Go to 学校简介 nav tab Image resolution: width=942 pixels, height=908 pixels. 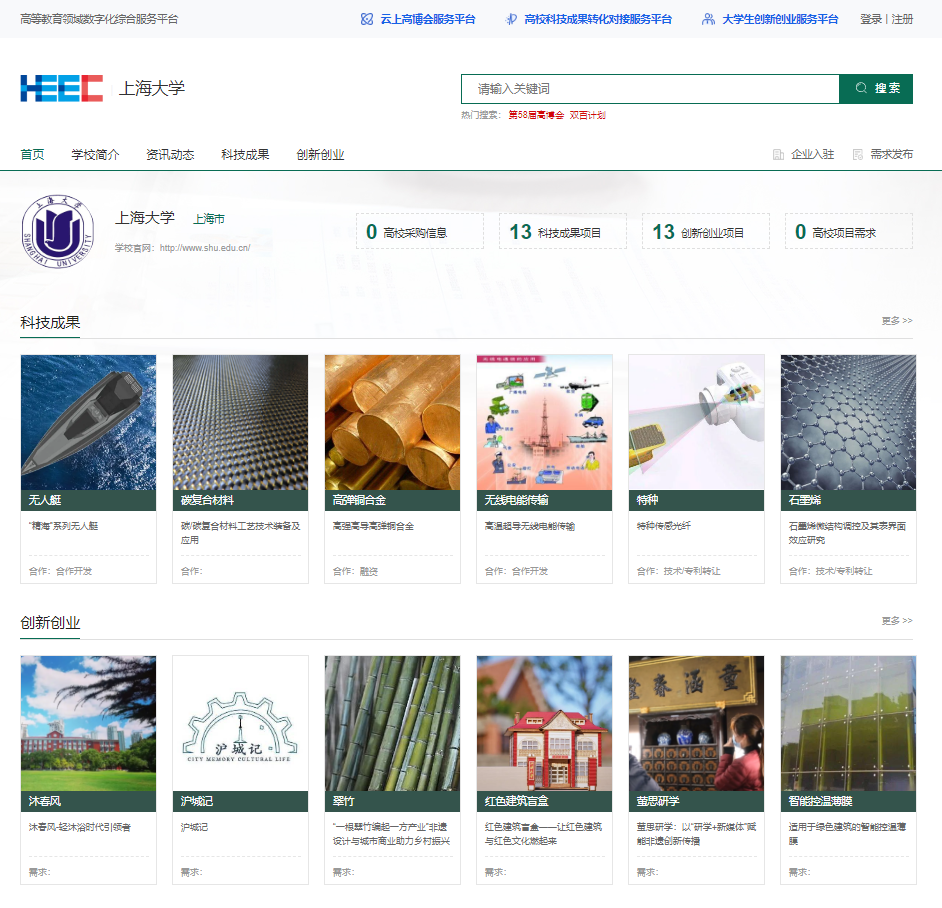pos(95,155)
